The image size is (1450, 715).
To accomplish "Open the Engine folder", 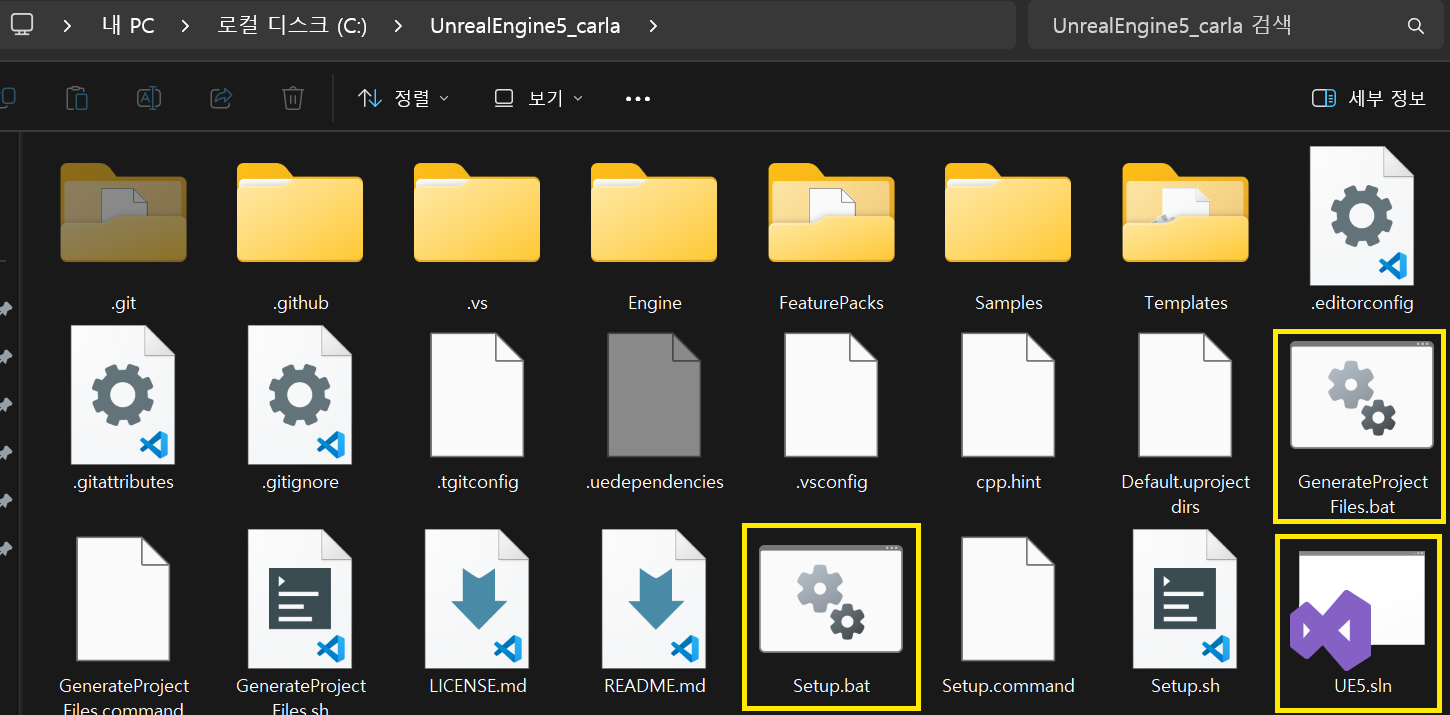I will (x=654, y=212).
